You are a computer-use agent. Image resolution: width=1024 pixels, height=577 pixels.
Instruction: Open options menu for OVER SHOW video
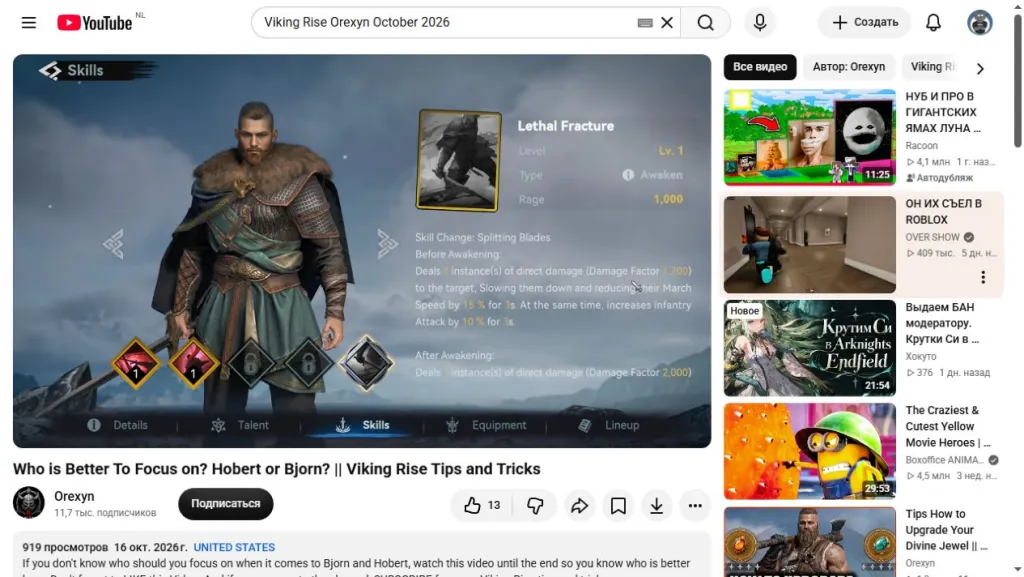[983, 277]
